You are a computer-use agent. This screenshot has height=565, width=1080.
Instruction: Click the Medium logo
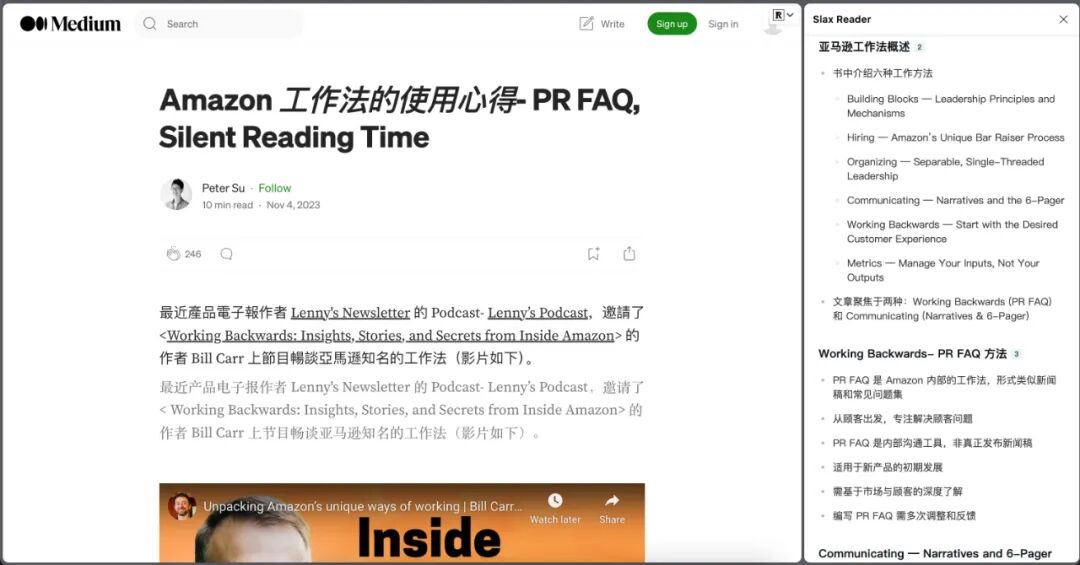click(70, 23)
